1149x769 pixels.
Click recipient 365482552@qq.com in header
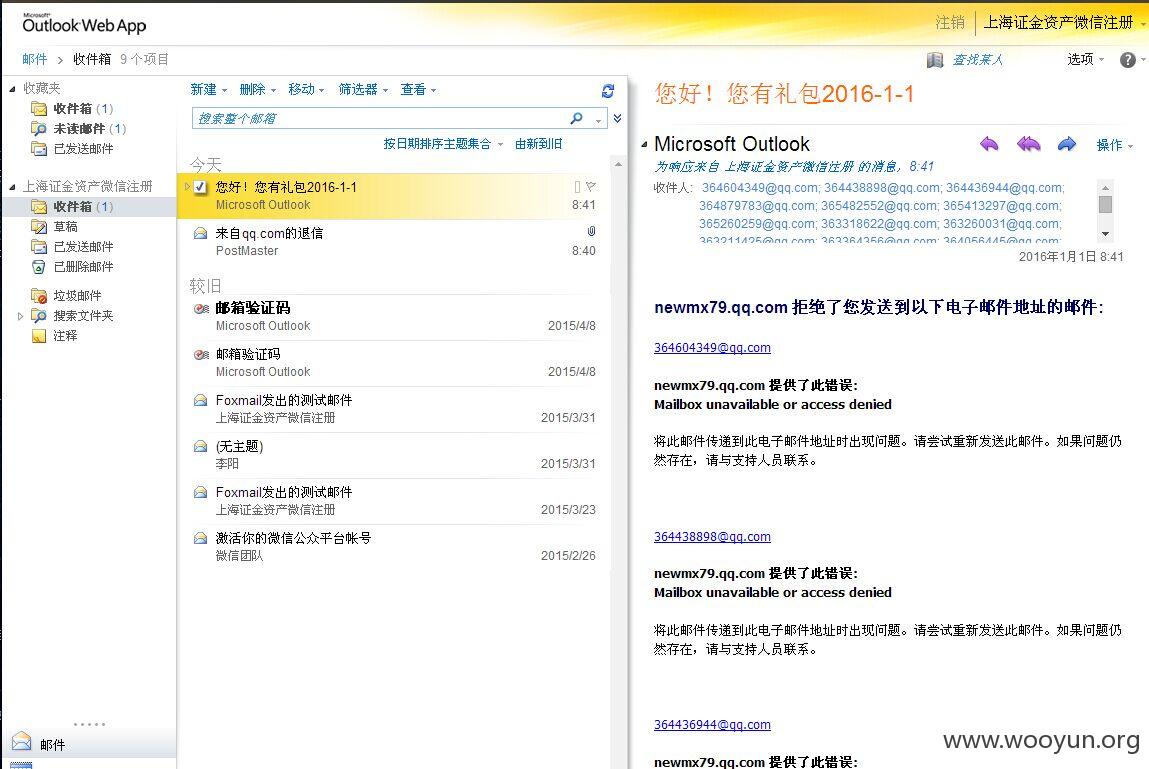pos(879,206)
